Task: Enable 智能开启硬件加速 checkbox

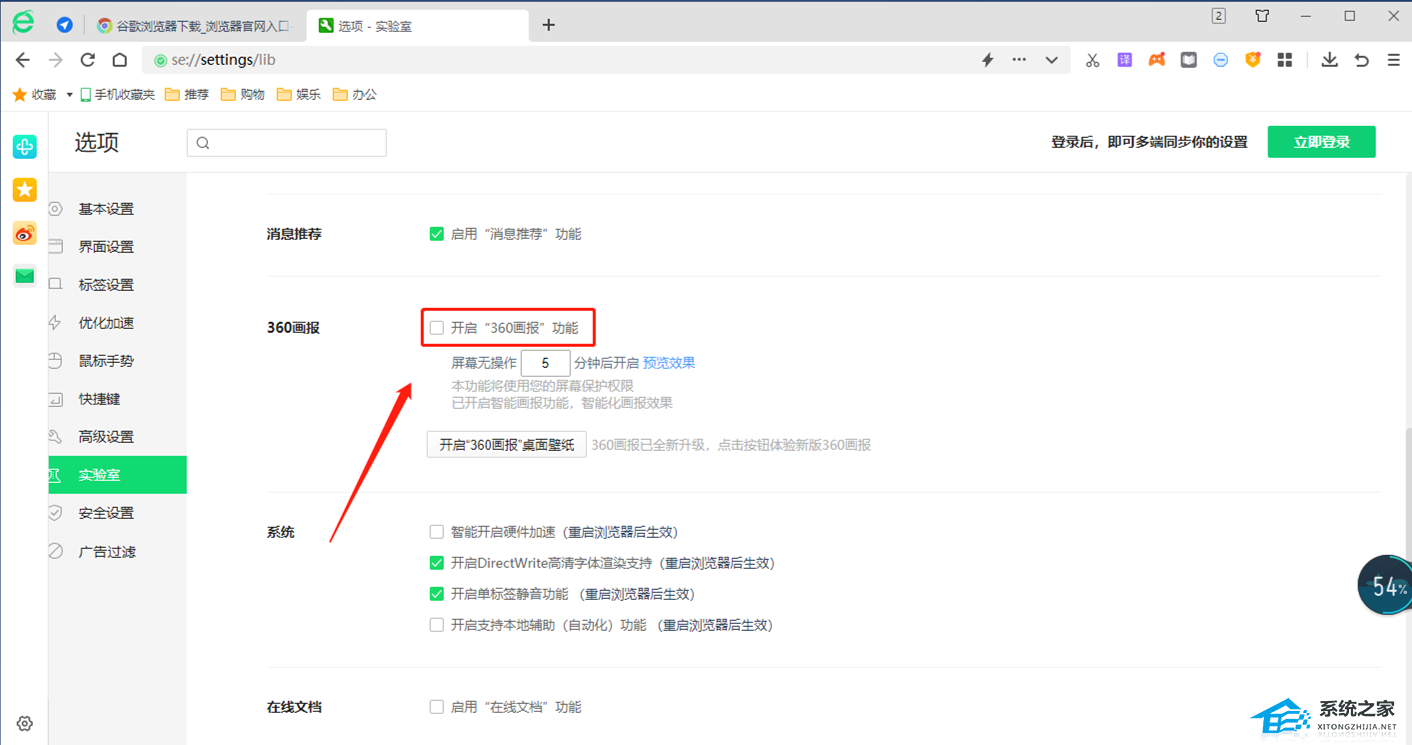Action: [x=437, y=532]
